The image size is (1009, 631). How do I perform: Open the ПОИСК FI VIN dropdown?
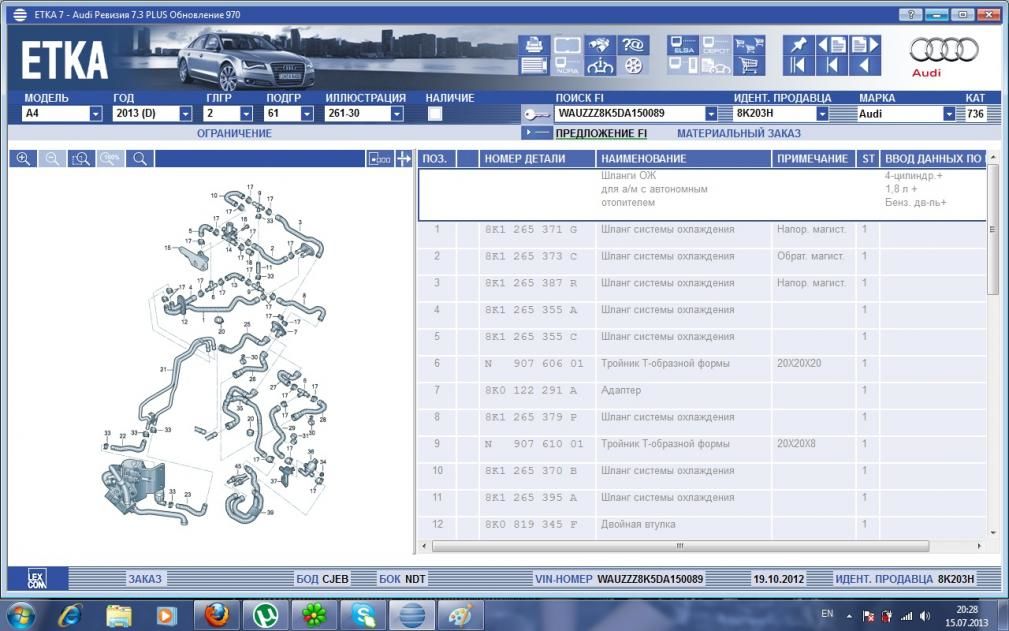[710, 114]
